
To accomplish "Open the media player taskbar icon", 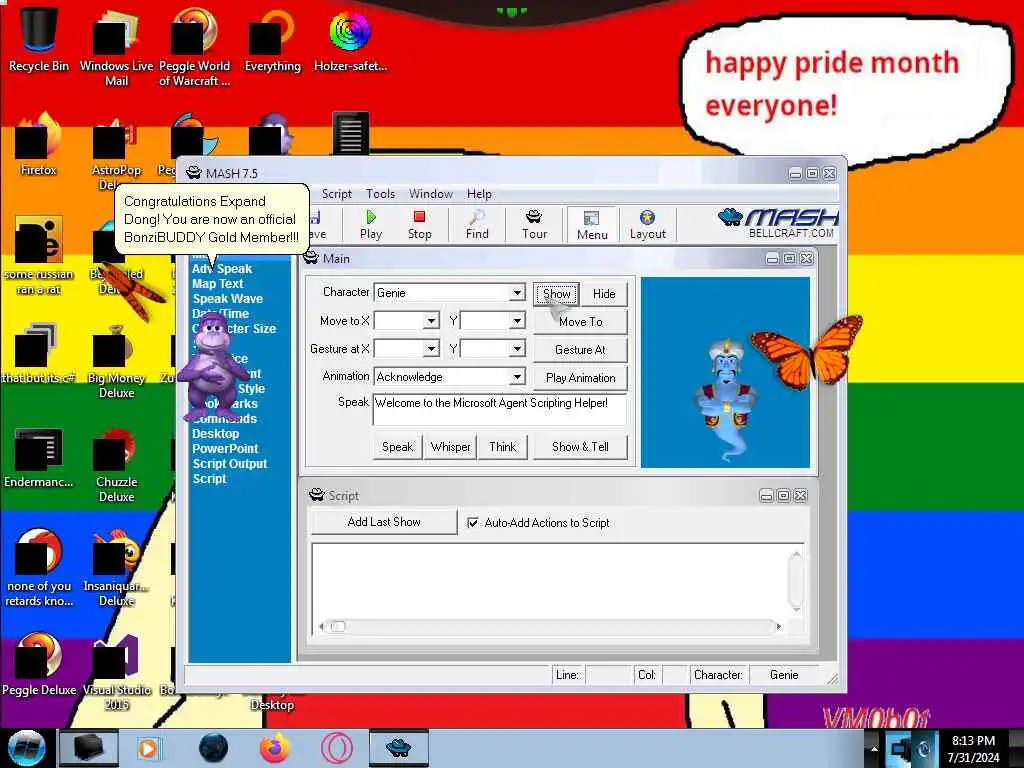I will click(x=149, y=748).
